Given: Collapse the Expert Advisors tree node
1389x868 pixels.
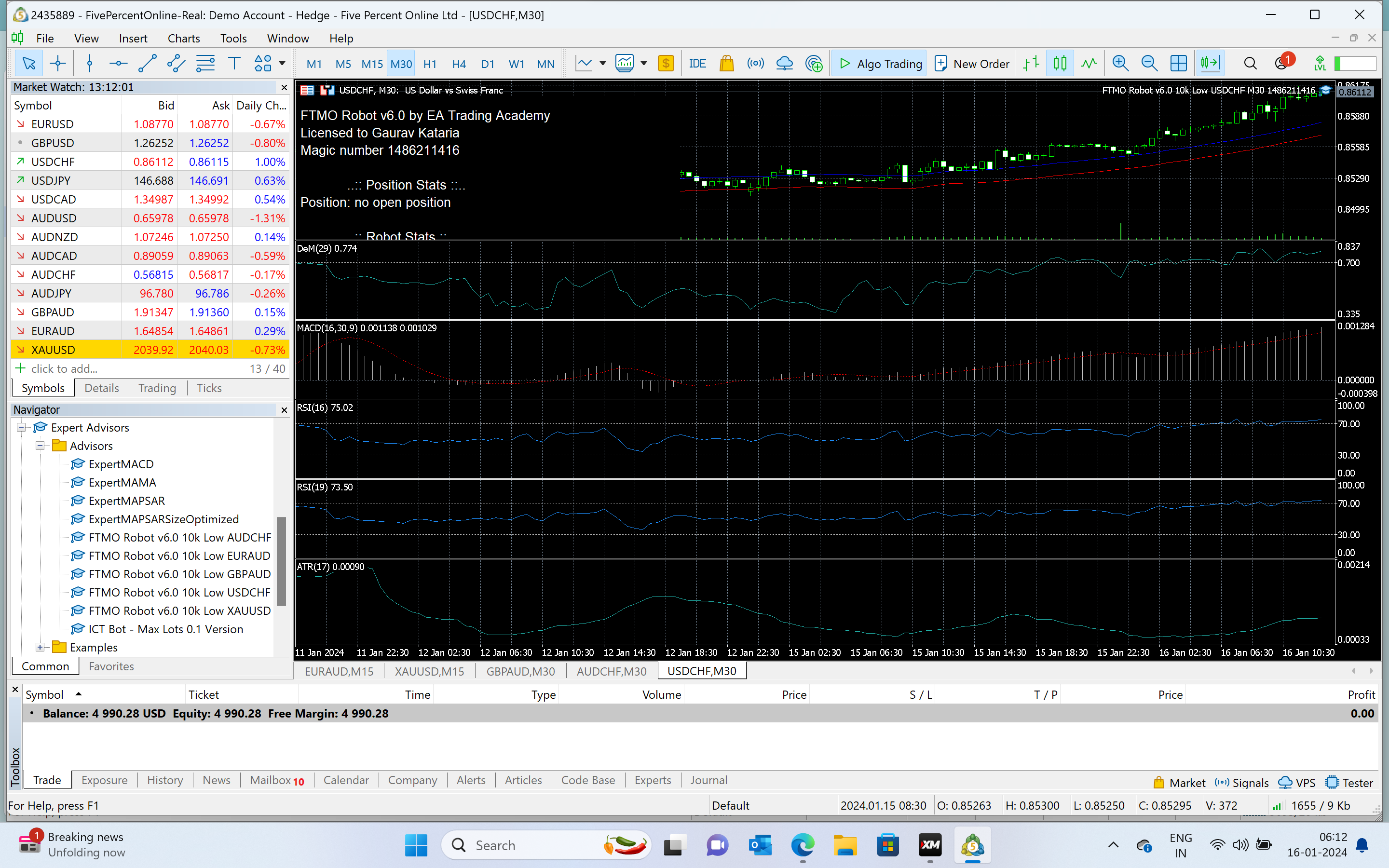Looking at the screenshot, I should [21, 427].
